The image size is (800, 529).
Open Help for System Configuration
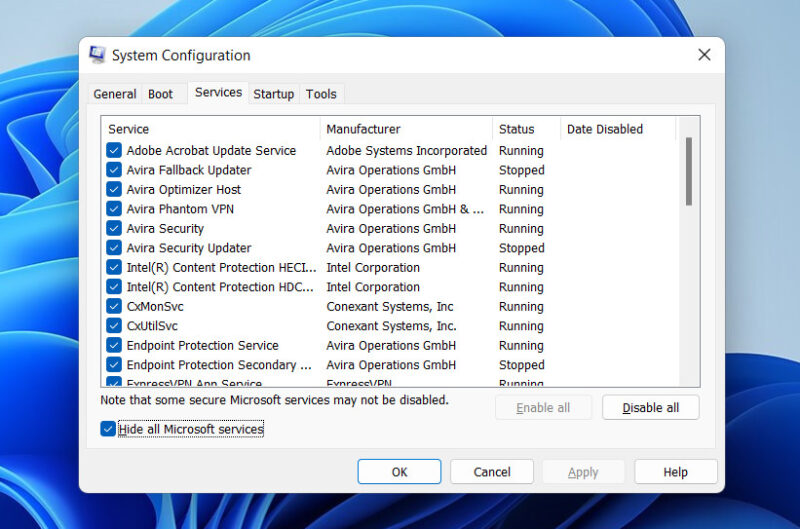coord(676,472)
